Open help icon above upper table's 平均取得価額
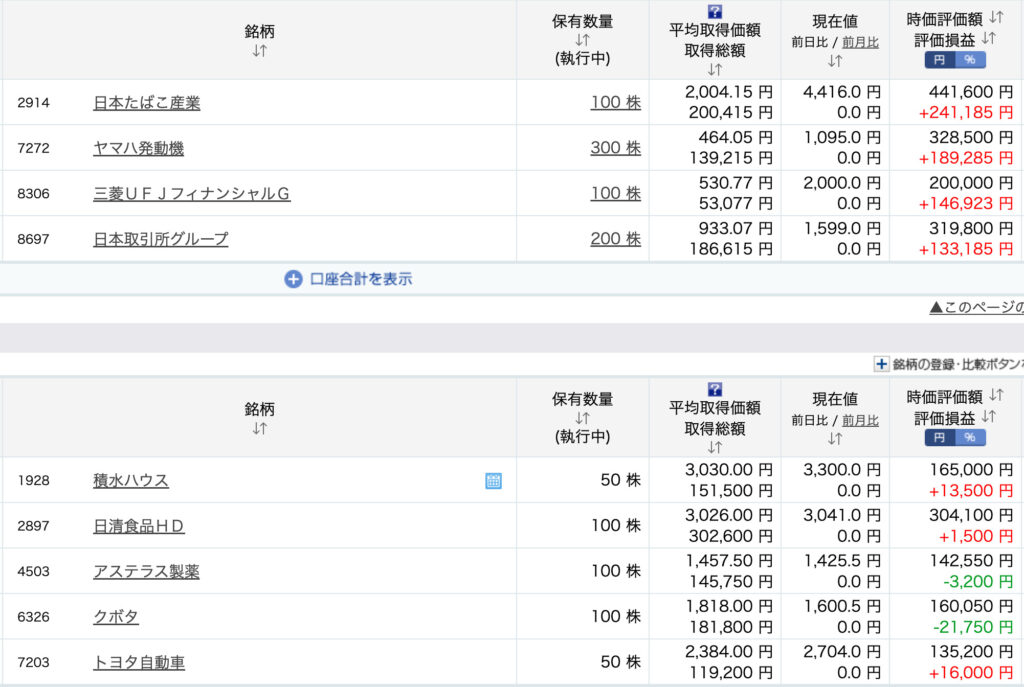 coord(715,11)
